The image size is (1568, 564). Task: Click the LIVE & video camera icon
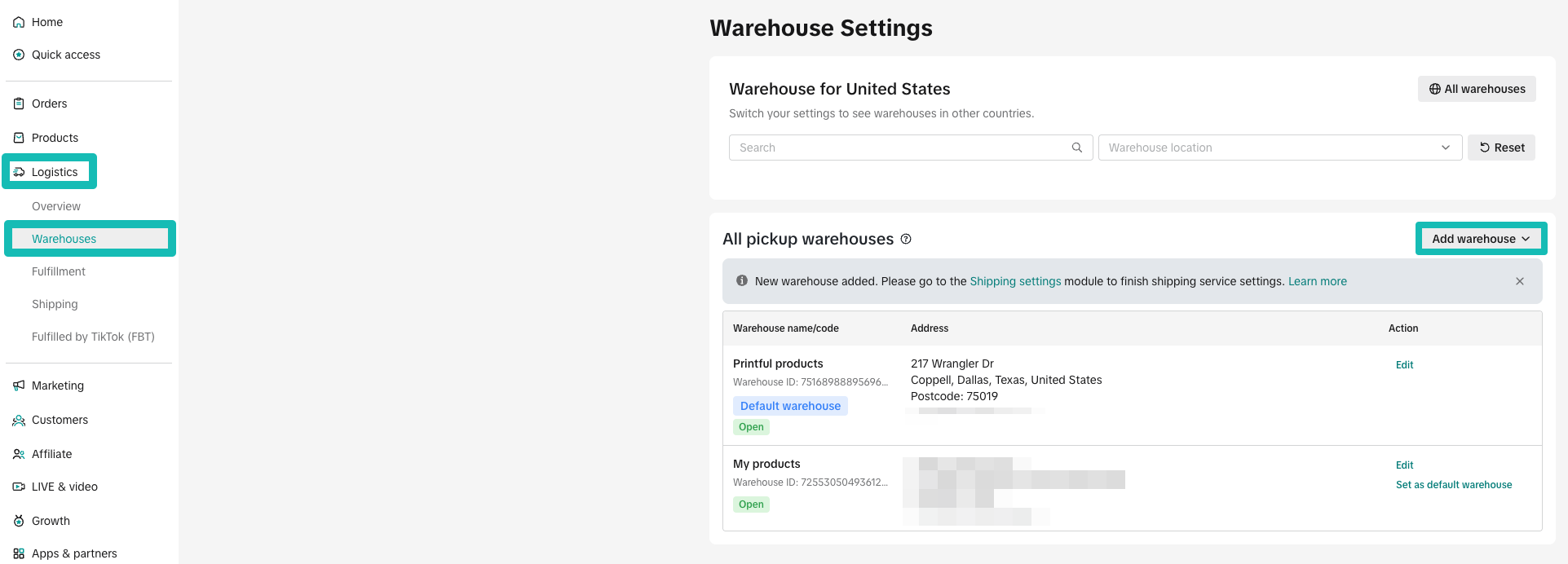pos(19,487)
